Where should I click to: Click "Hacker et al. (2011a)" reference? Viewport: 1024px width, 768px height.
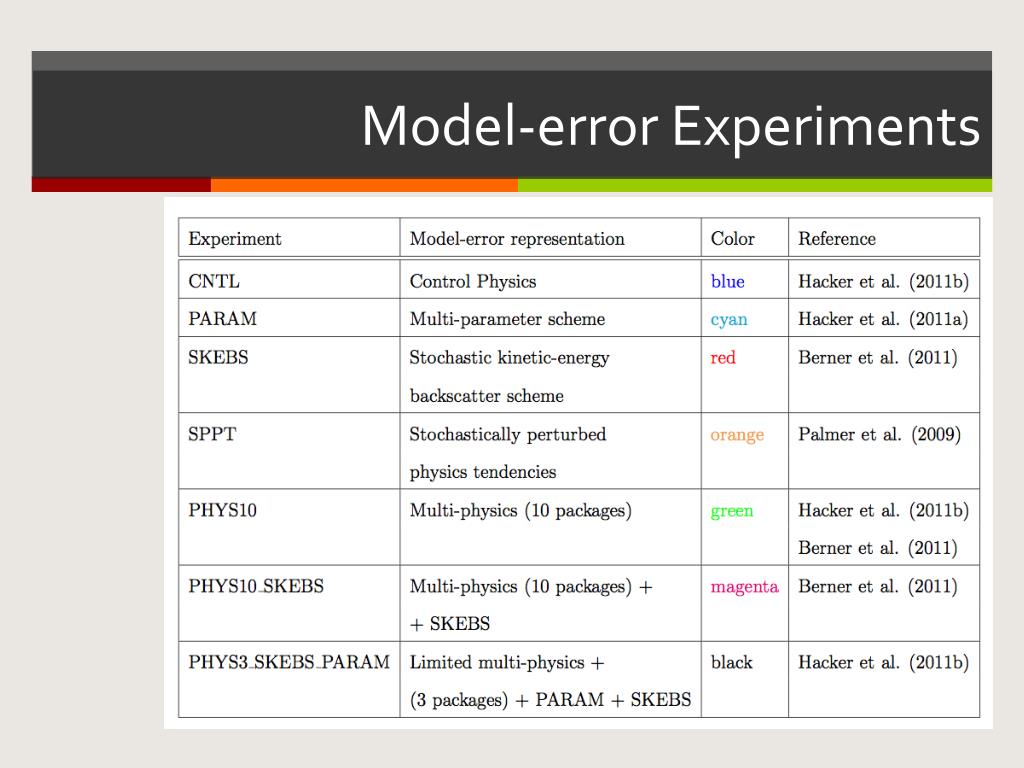pyautogui.click(x=884, y=319)
